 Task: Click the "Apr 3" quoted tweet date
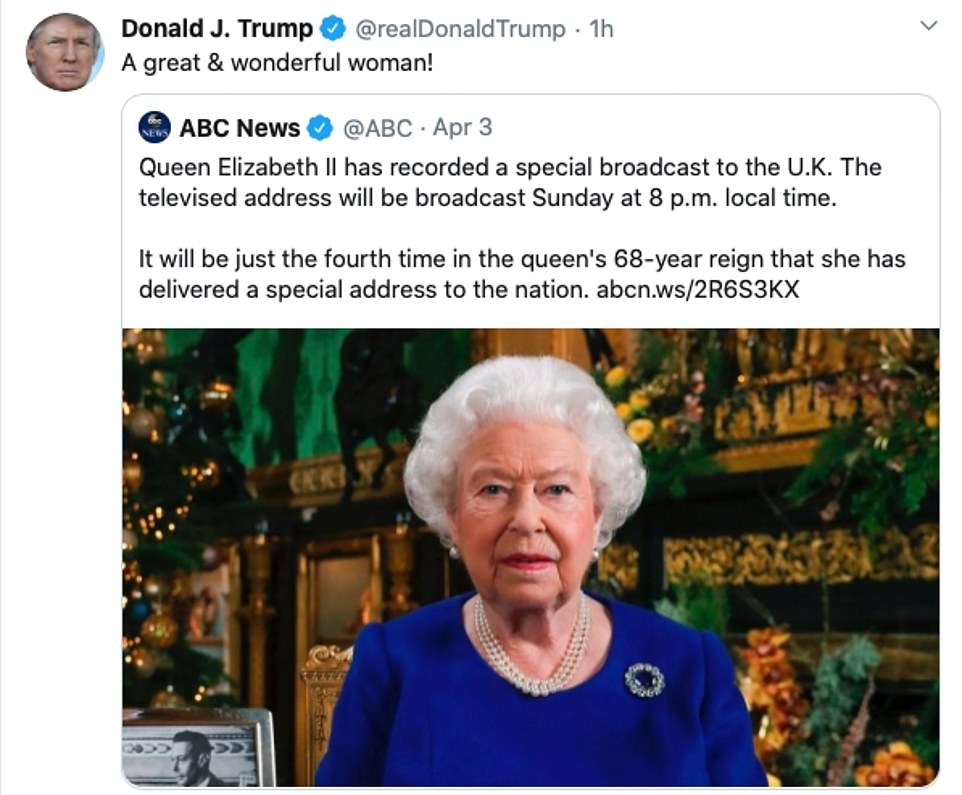pyautogui.click(x=462, y=128)
